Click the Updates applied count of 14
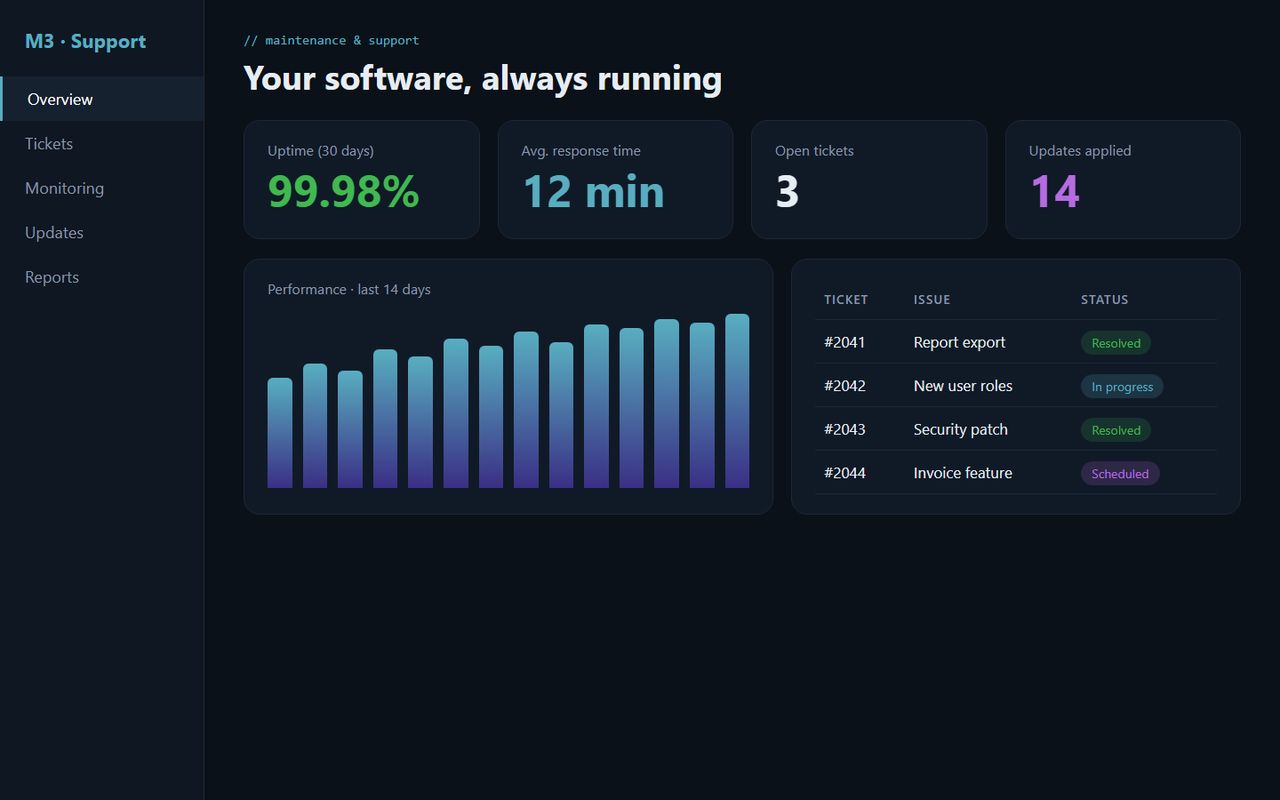This screenshot has height=800, width=1280. 1055,191
